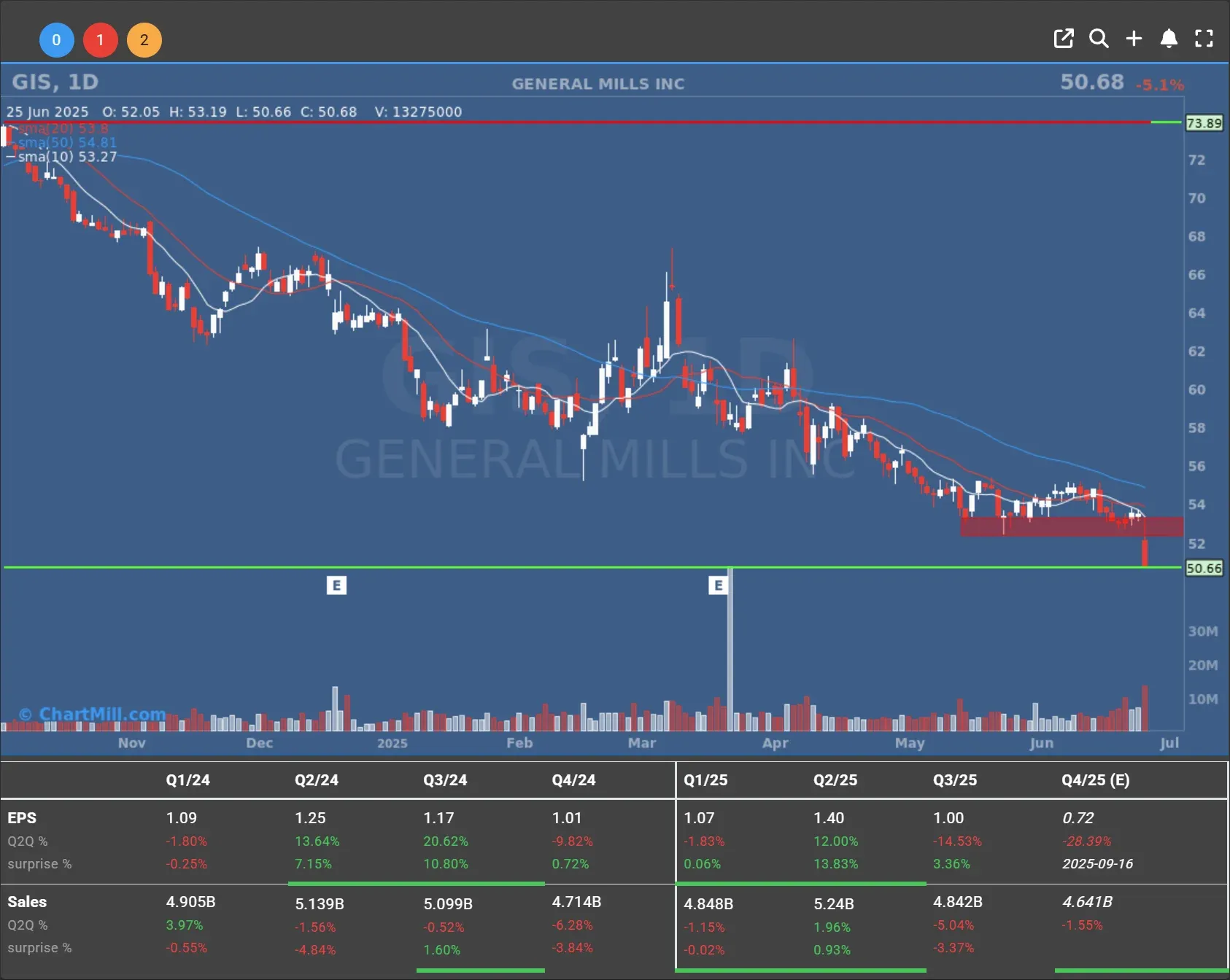Click EPS Q2Q value 20.62%
Image resolution: width=1230 pixels, height=980 pixels.
(446, 841)
